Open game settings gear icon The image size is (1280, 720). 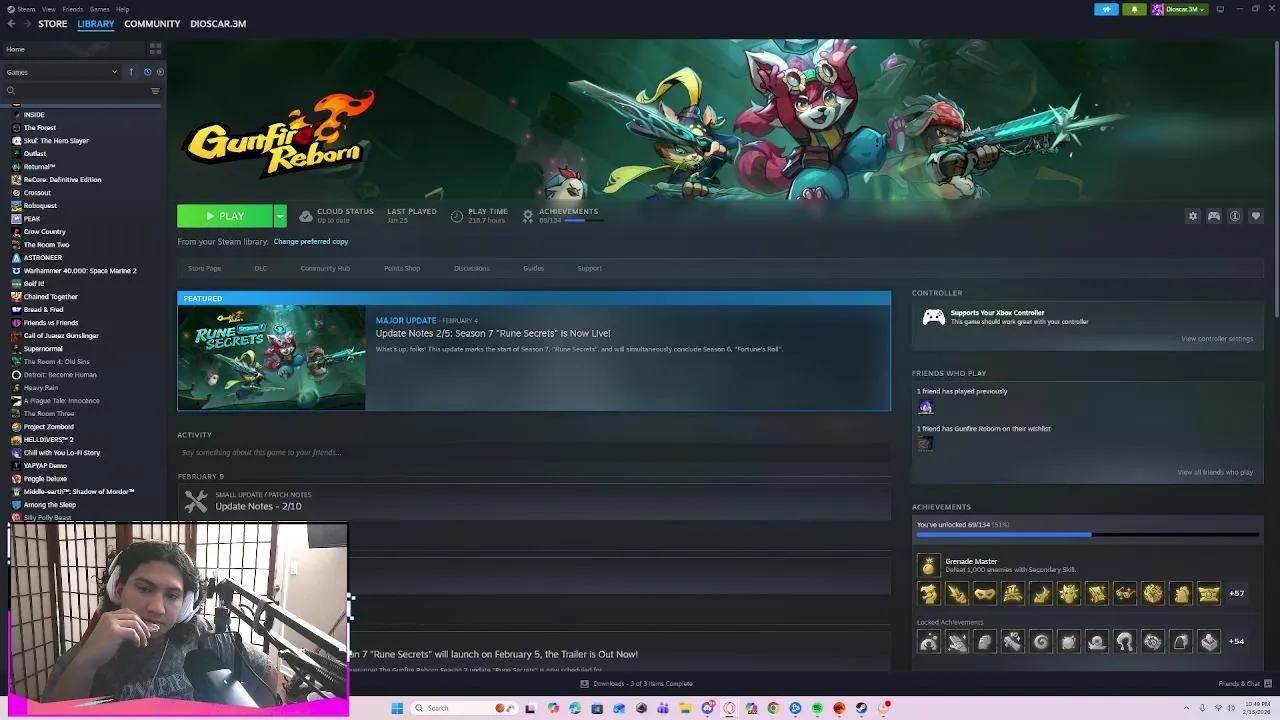point(1192,216)
